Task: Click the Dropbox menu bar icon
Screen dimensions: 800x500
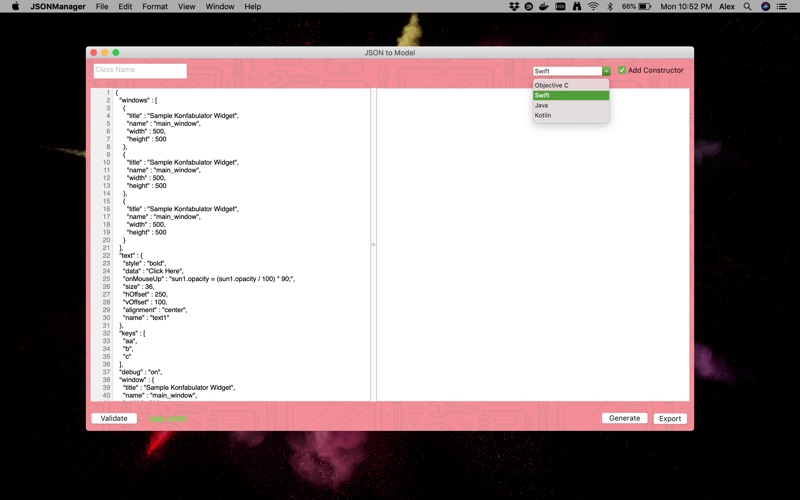Action: [514, 6]
